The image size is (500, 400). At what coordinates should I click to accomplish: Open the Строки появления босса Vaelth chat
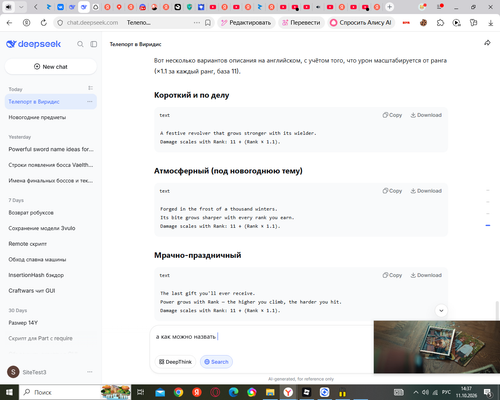pos(51,165)
